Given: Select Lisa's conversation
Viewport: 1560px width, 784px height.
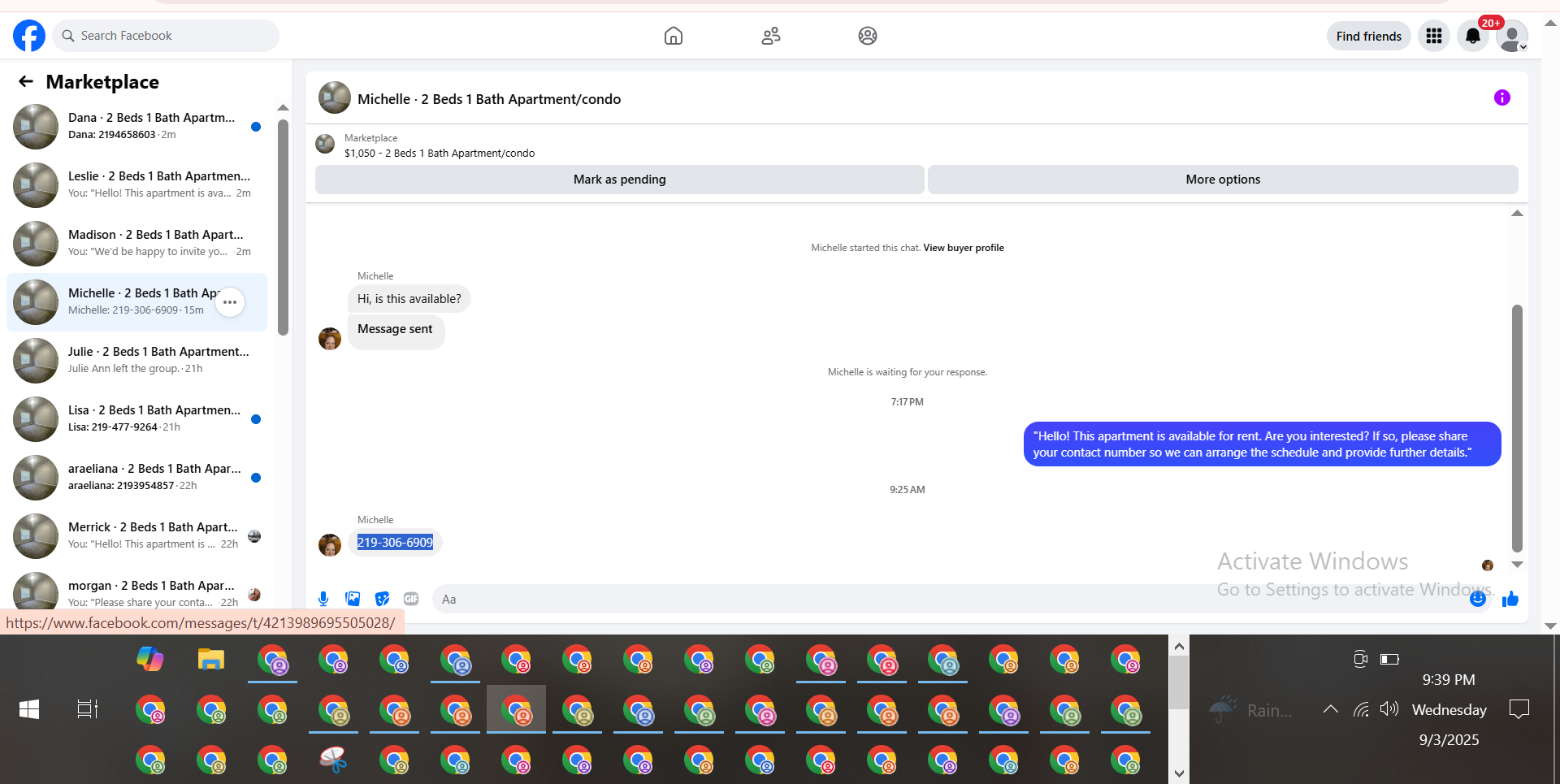Looking at the screenshot, I should tap(136, 419).
